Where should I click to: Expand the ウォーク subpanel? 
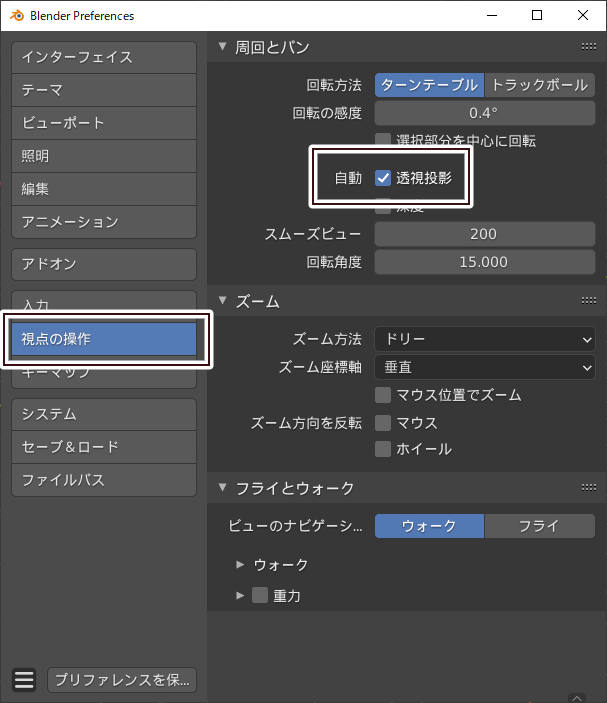[240, 564]
